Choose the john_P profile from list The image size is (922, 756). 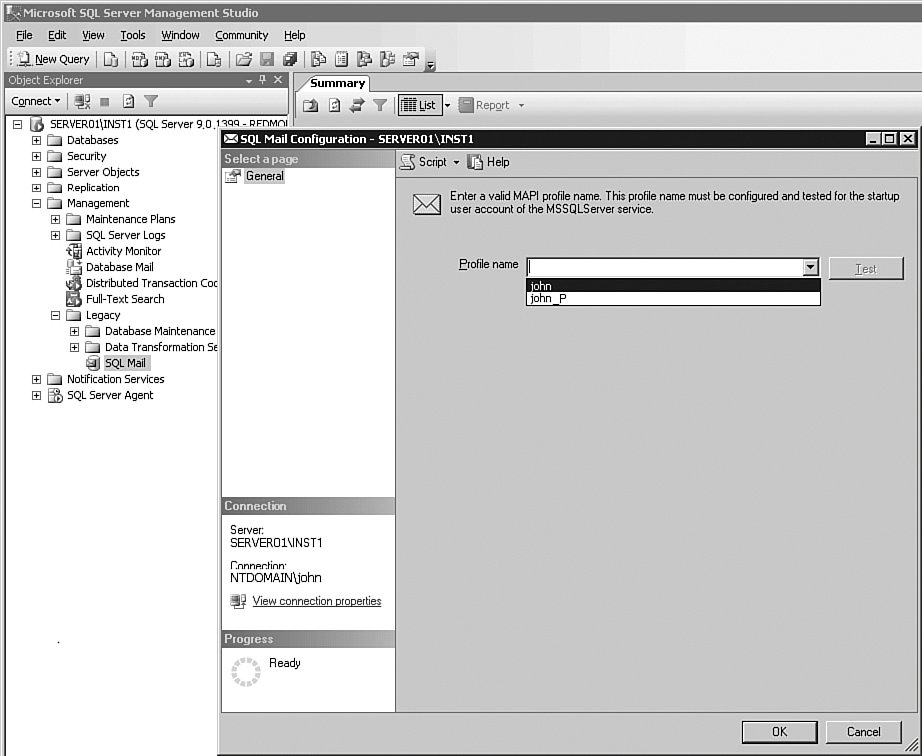pos(673,299)
